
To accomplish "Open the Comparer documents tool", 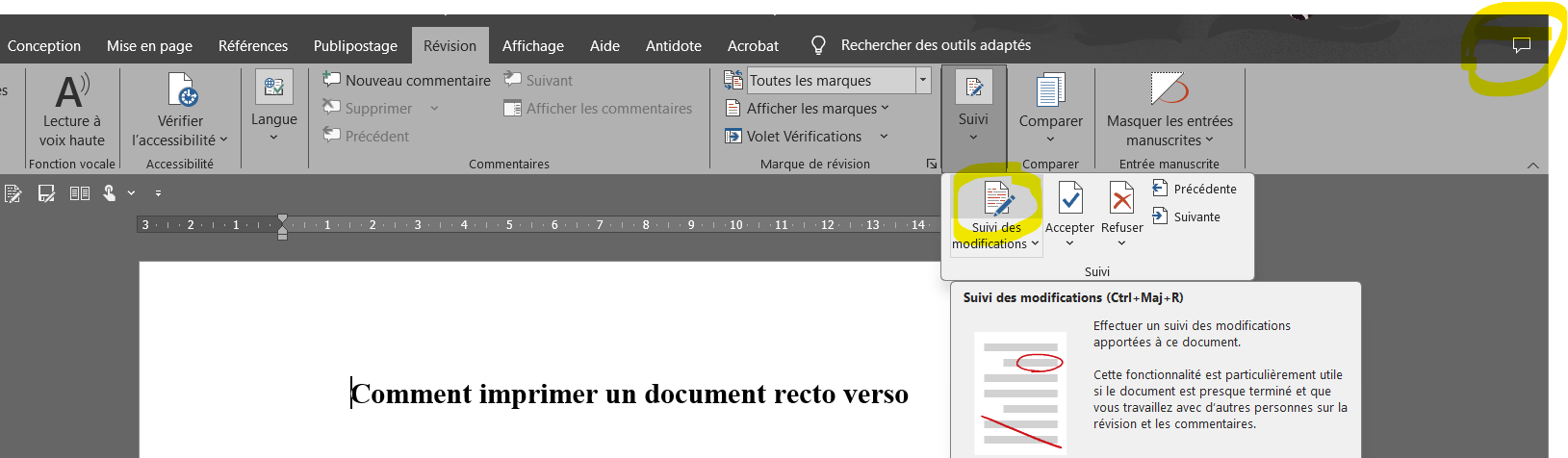I will tap(1051, 108).
